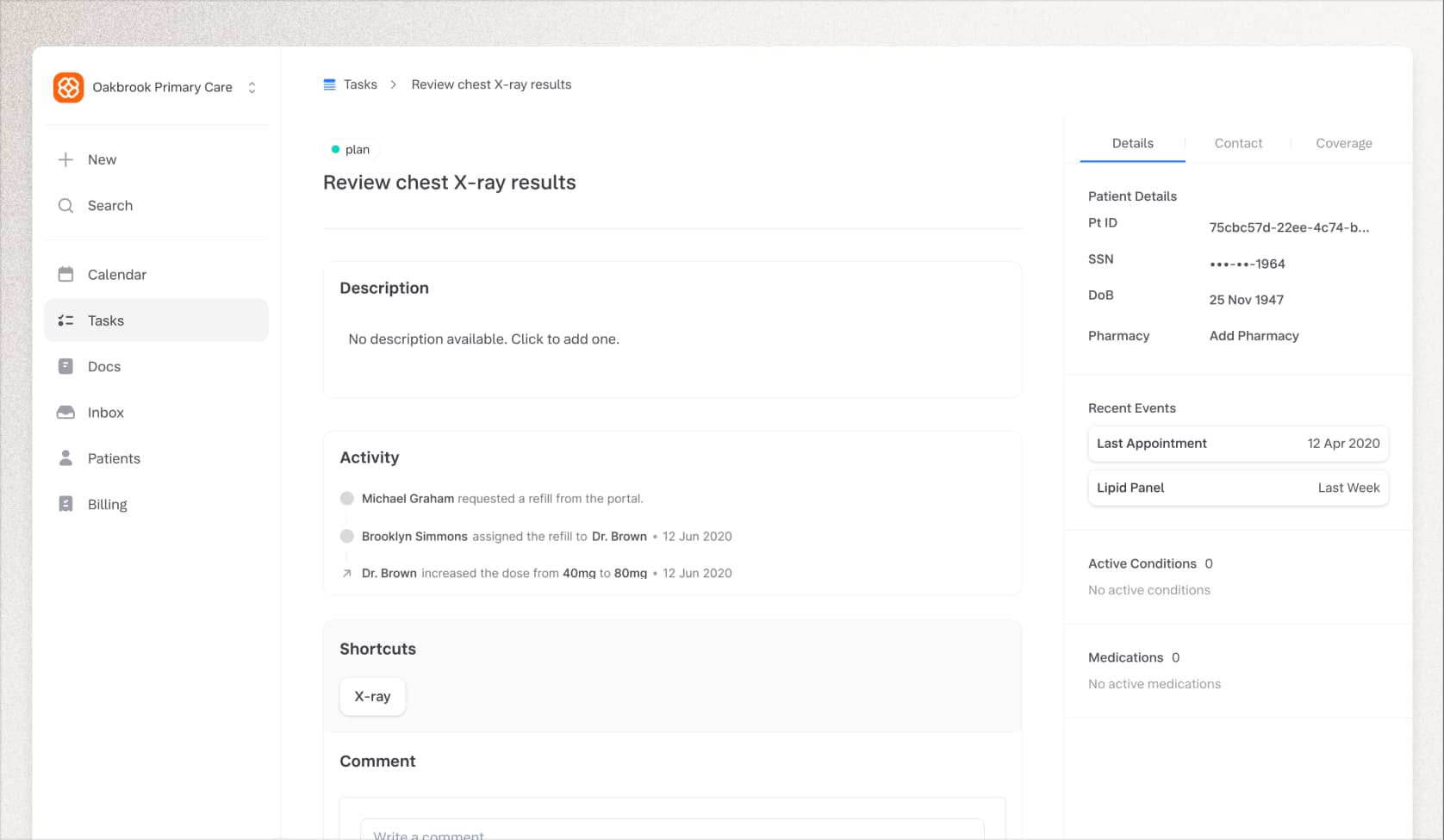1444x840 pixels.
Task: Click the Oakbrook Primary Care logo
Action: coord(68,87)
